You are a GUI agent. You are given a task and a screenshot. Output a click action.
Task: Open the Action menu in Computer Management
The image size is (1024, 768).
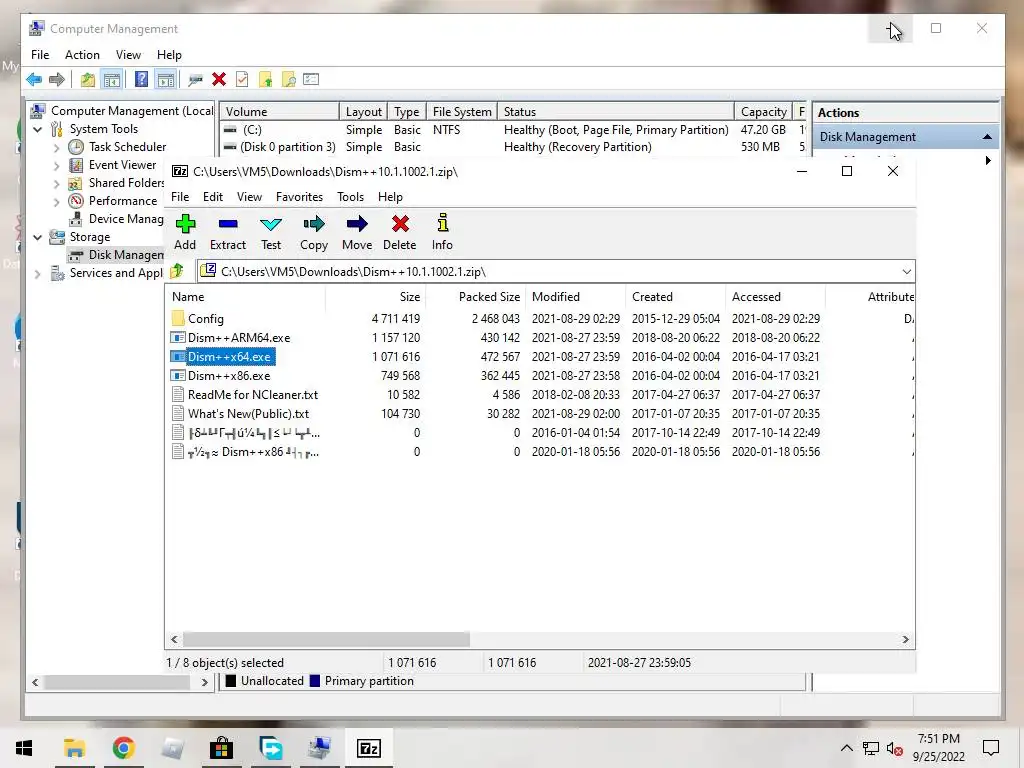(x=82, y=55)
